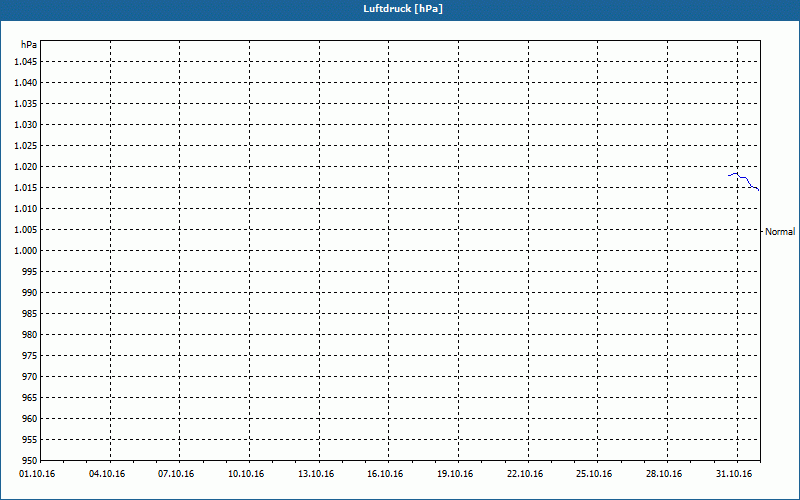
Task: Click the 965 pressure axis label
Action: click(30, 397)
